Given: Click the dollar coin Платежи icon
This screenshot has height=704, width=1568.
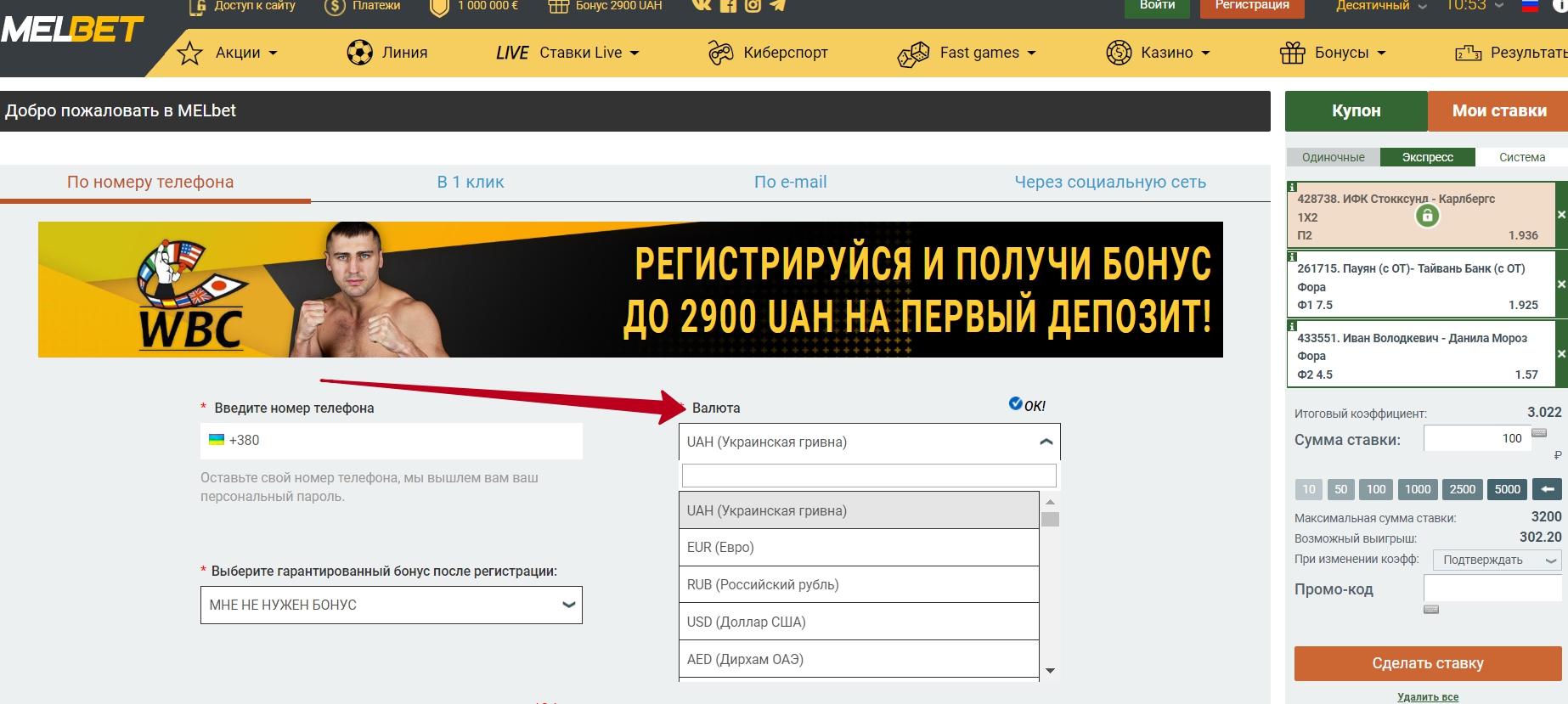Looking at the screenshot, I should [x=335, y=7].
